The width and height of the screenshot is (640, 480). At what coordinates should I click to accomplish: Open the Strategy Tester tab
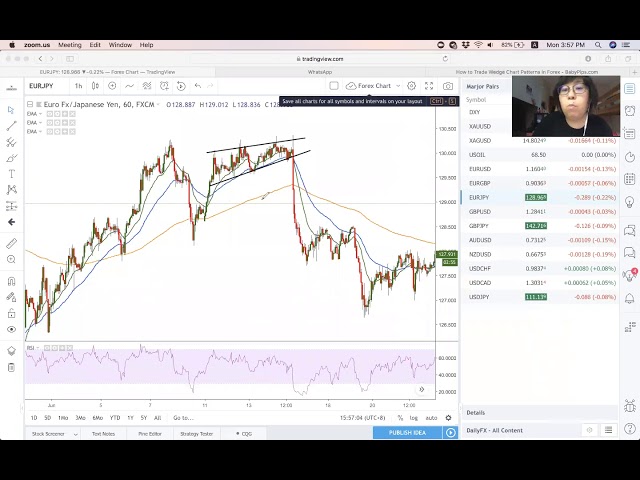coord(196,433)
